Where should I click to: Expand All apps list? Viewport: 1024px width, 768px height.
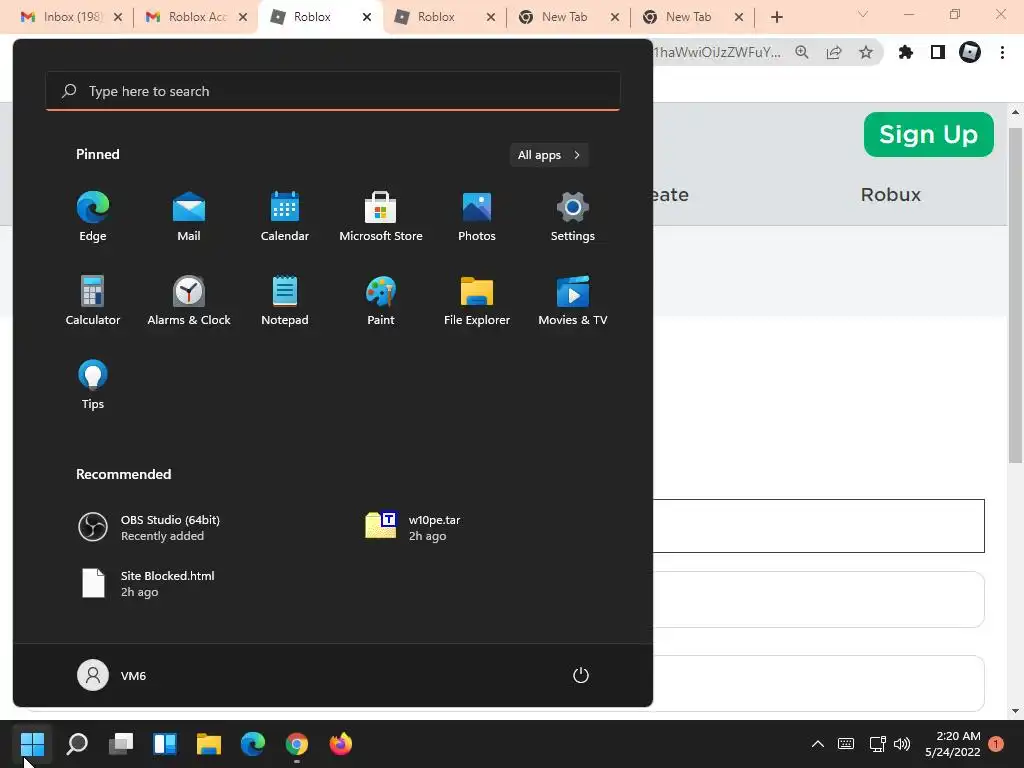point(549,155)
